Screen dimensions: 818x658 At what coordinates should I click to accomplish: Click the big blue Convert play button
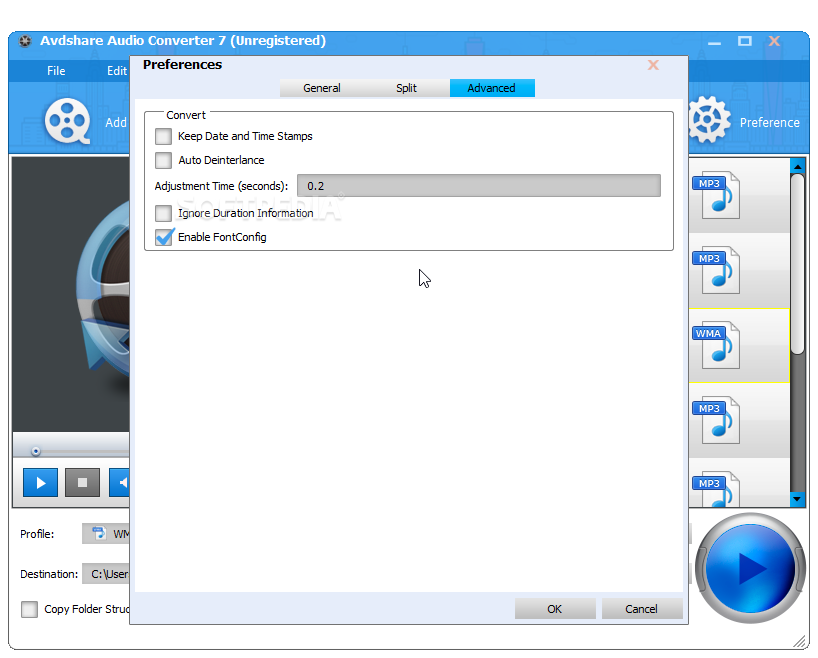pos(750,568)
